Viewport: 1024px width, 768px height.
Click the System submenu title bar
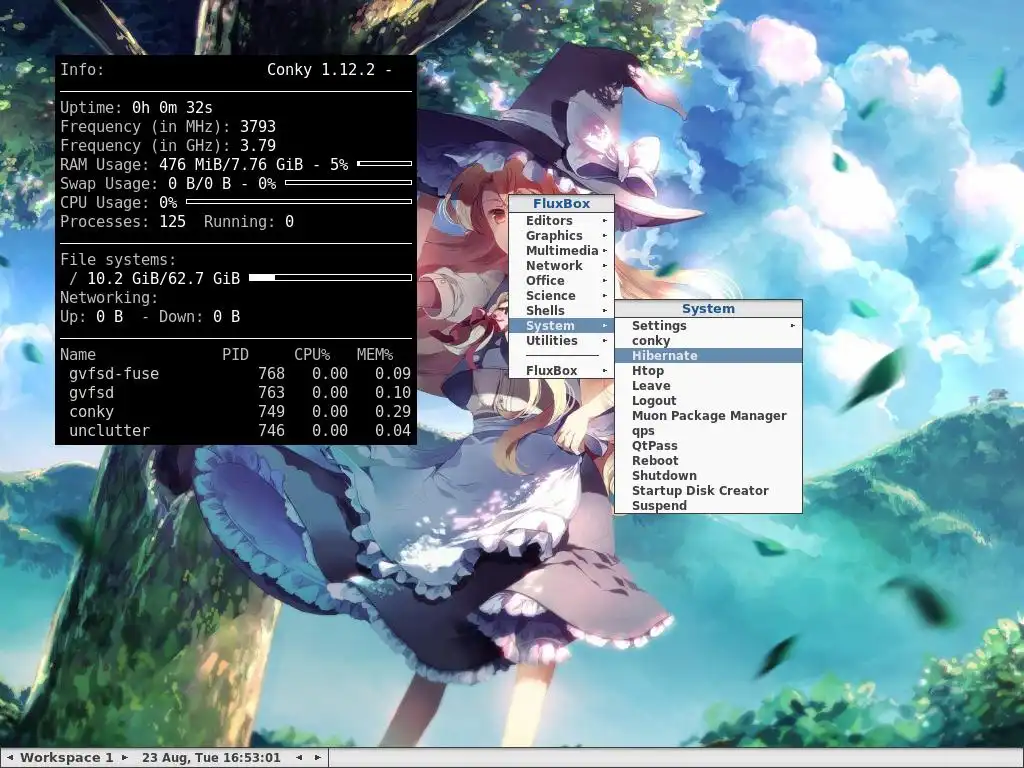click(708, 309)
